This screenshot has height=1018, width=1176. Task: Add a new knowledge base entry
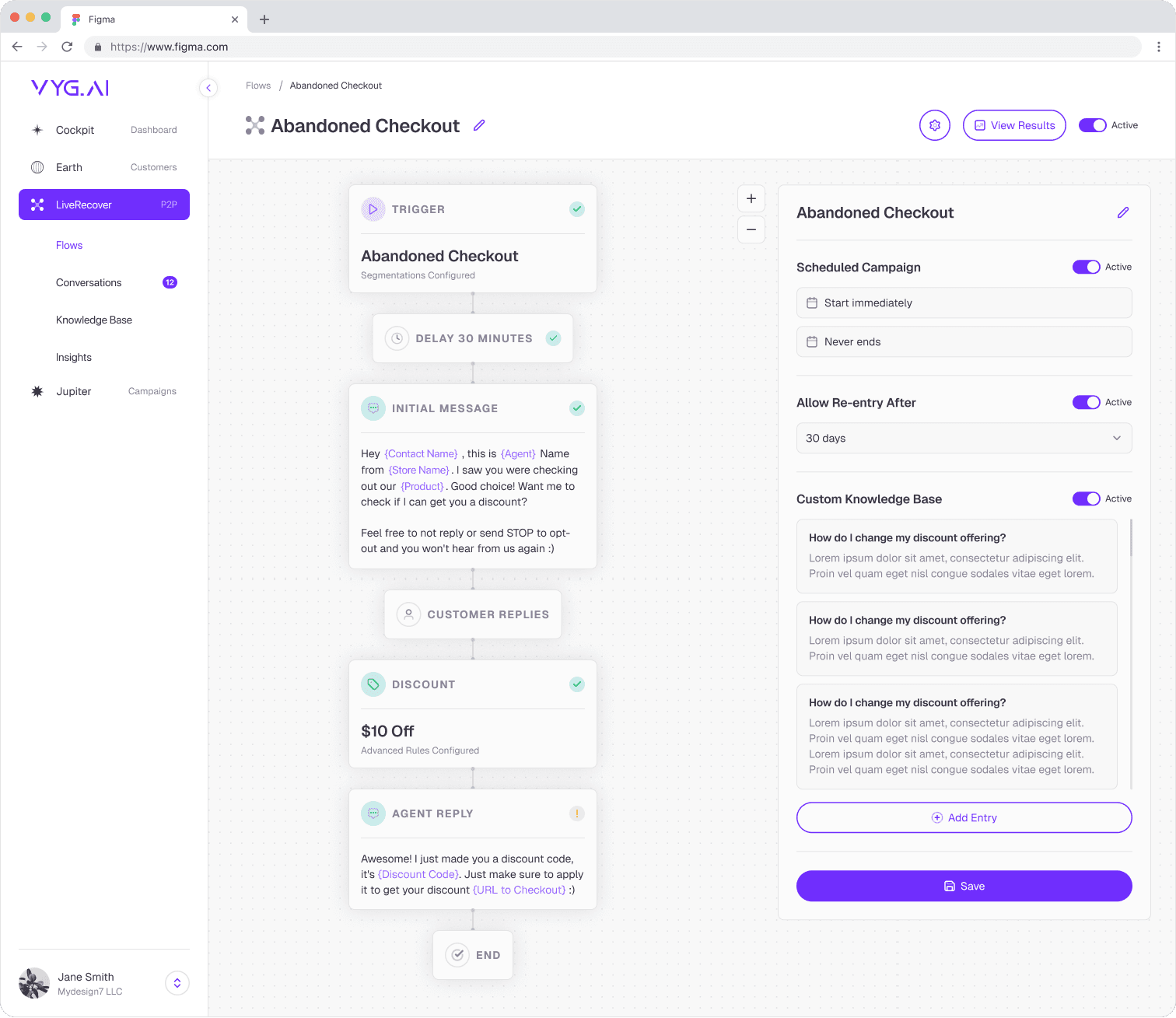click(964, 817)
